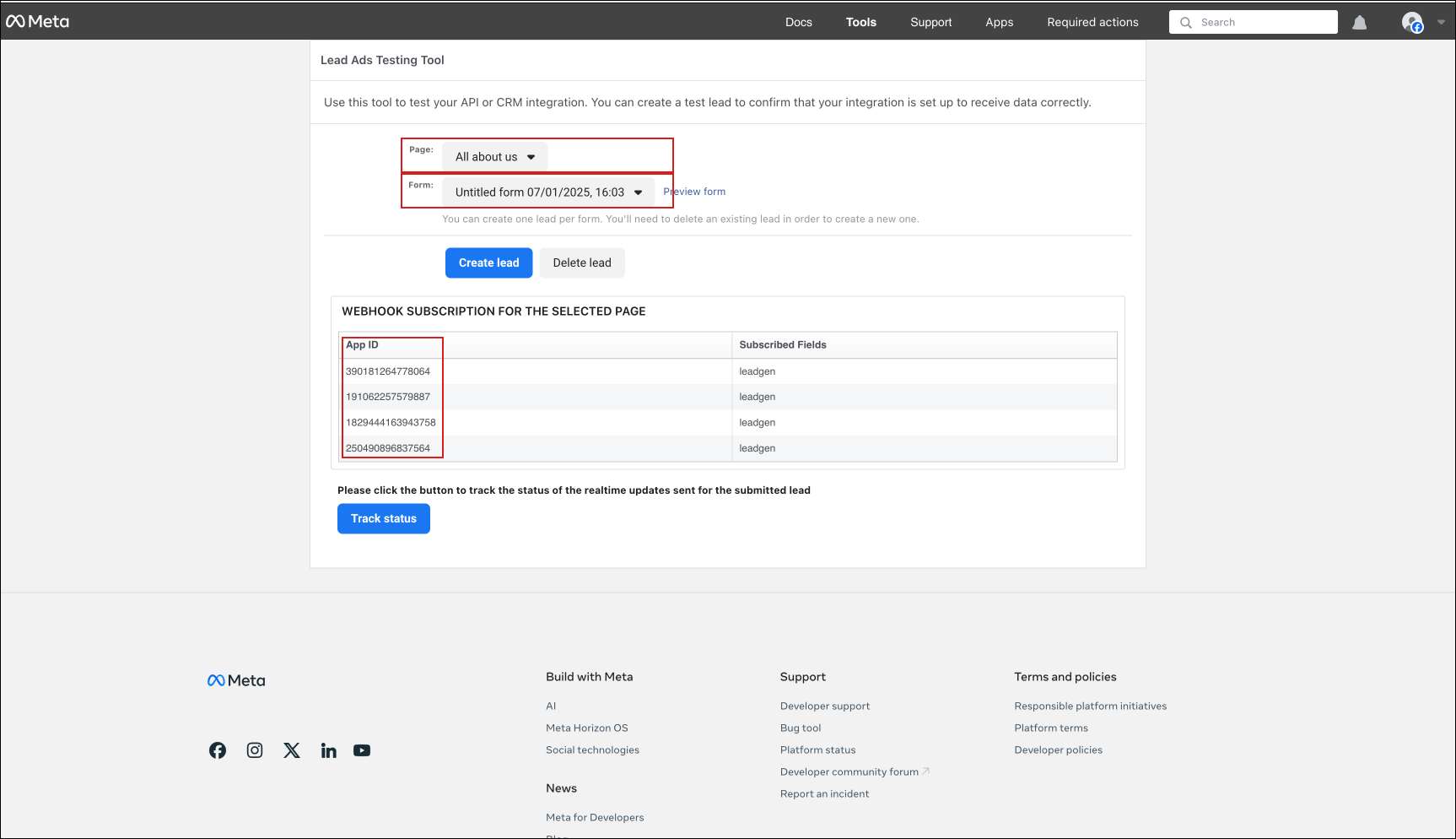Click the Meta logo in footer
This screenshot has width=1456, height=839.
[236, 680]
